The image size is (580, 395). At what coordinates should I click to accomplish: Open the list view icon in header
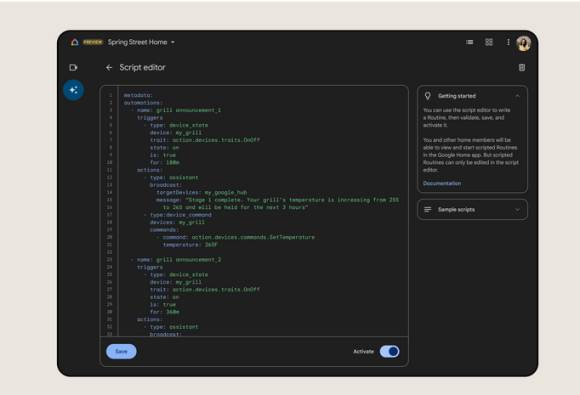(x=469, y=42)
